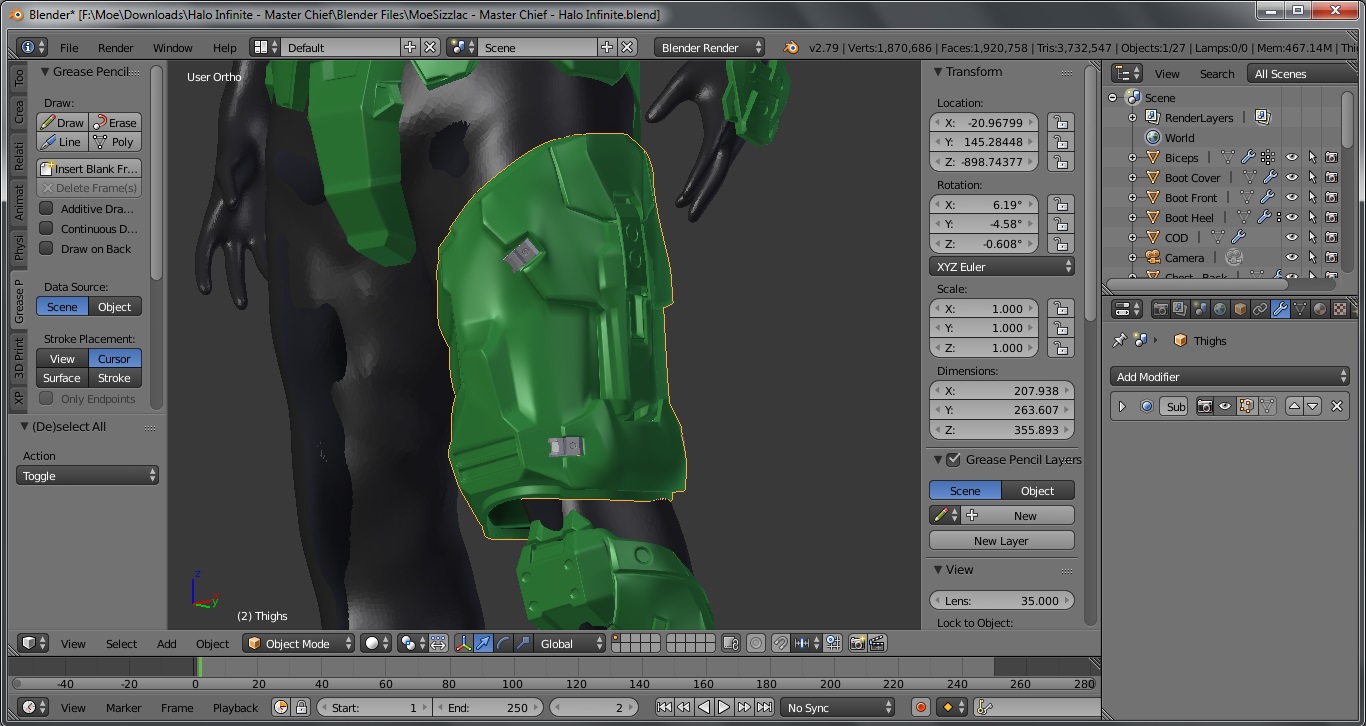The height and width of the screenshot is (726, 1366).
Task: Click Insert Blank Frame button
Action: [89, 169]
